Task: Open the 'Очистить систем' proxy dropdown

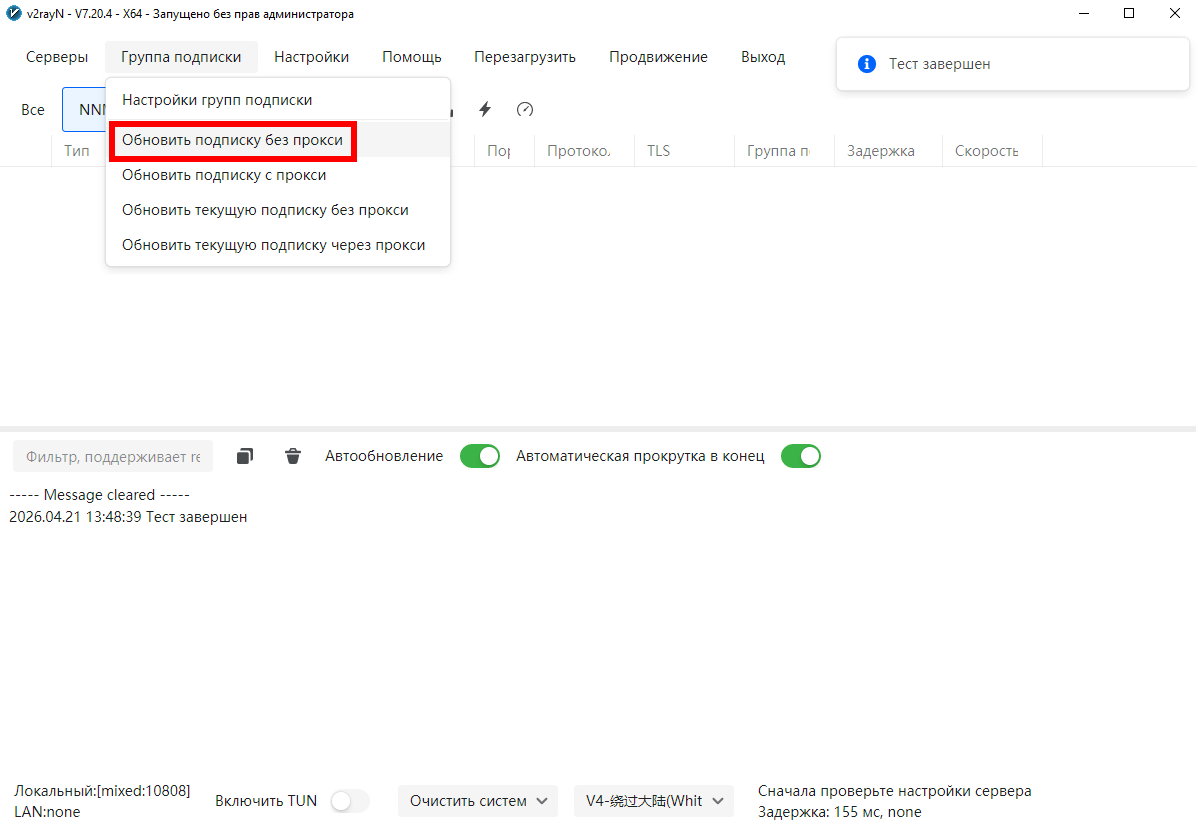Action: pyautogui.click(x=477, y=801)
